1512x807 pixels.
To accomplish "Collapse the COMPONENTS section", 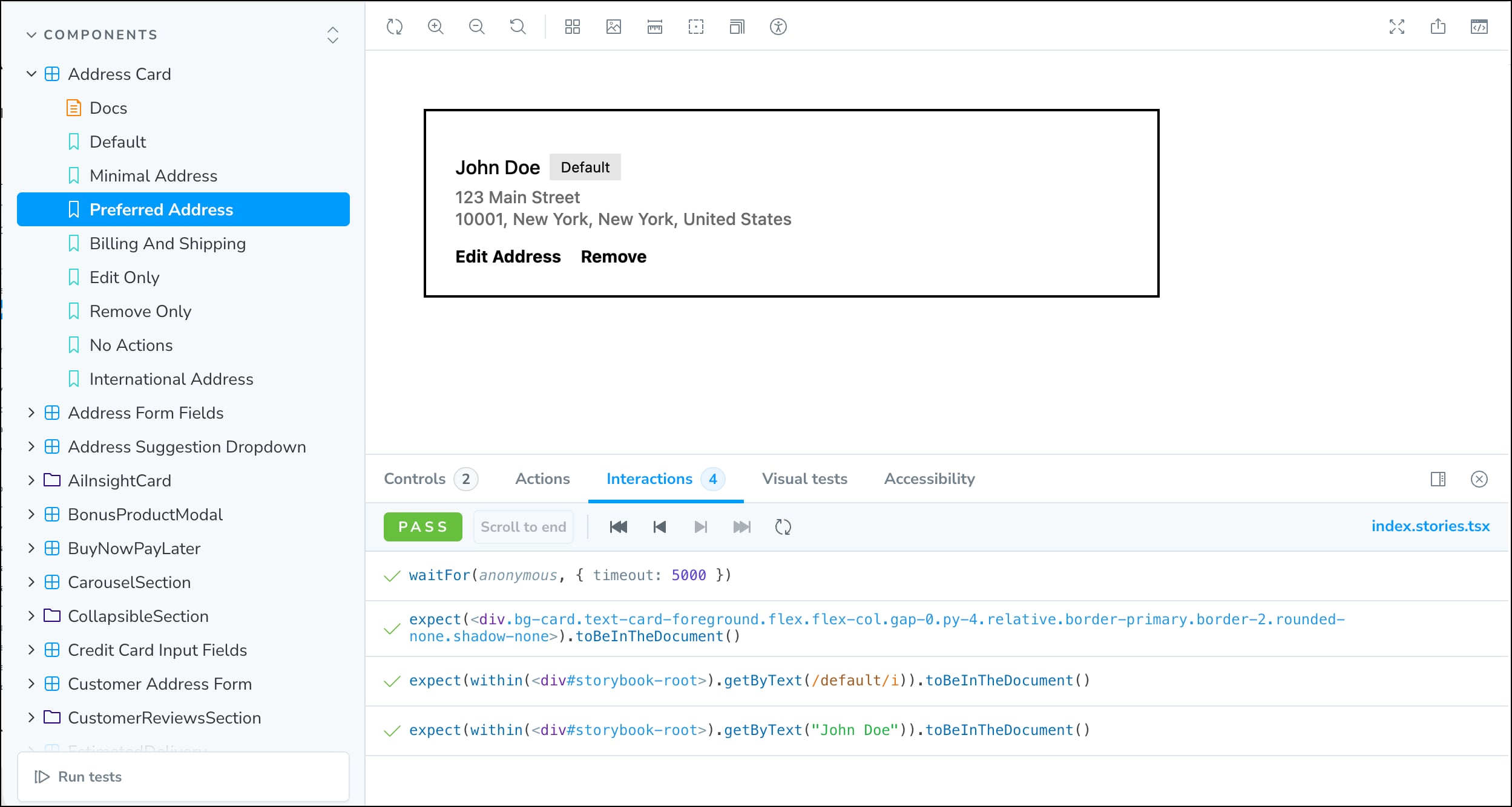I will [x=92, y=34].
